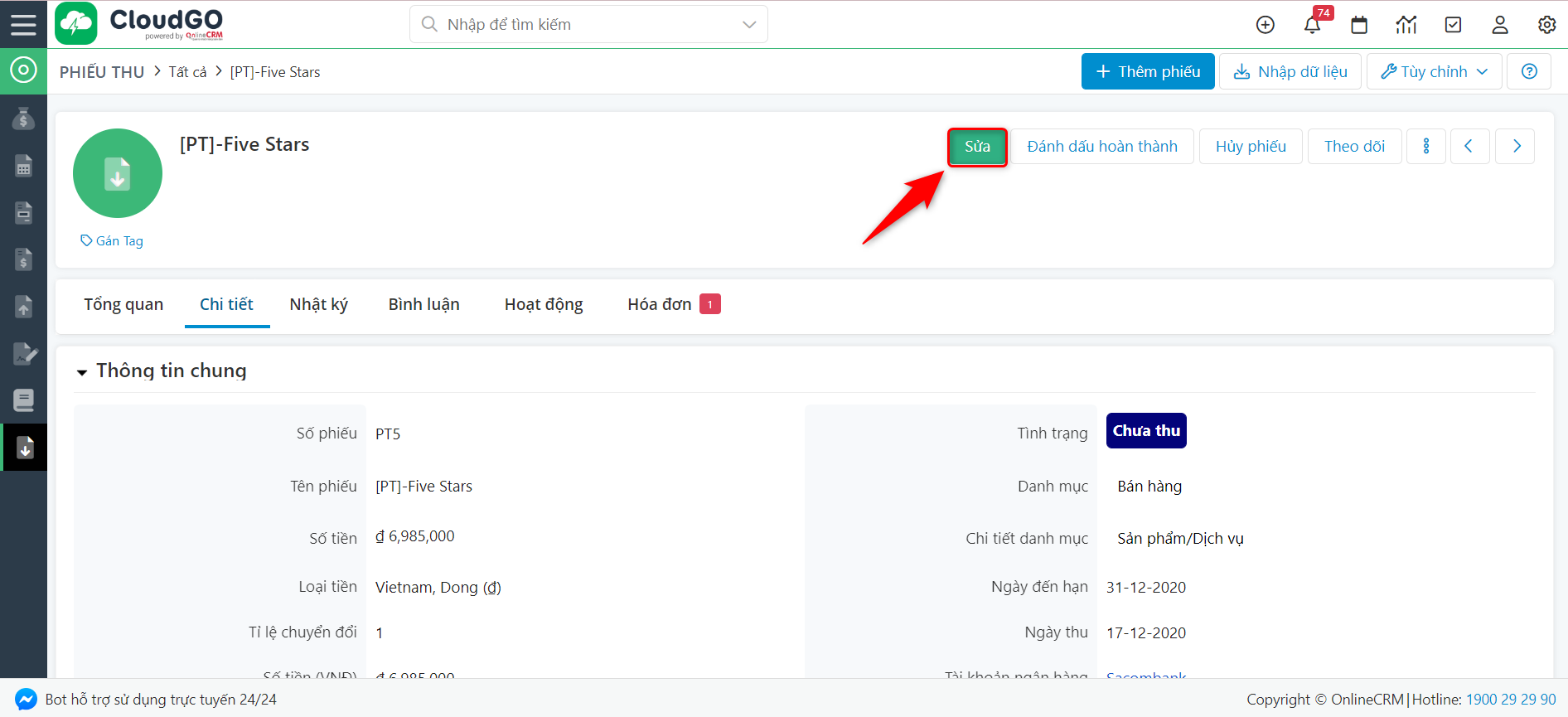The image size is (1568, 717).
Task: Collapse the Thông tin chung section
Action: tap(82, 372)
